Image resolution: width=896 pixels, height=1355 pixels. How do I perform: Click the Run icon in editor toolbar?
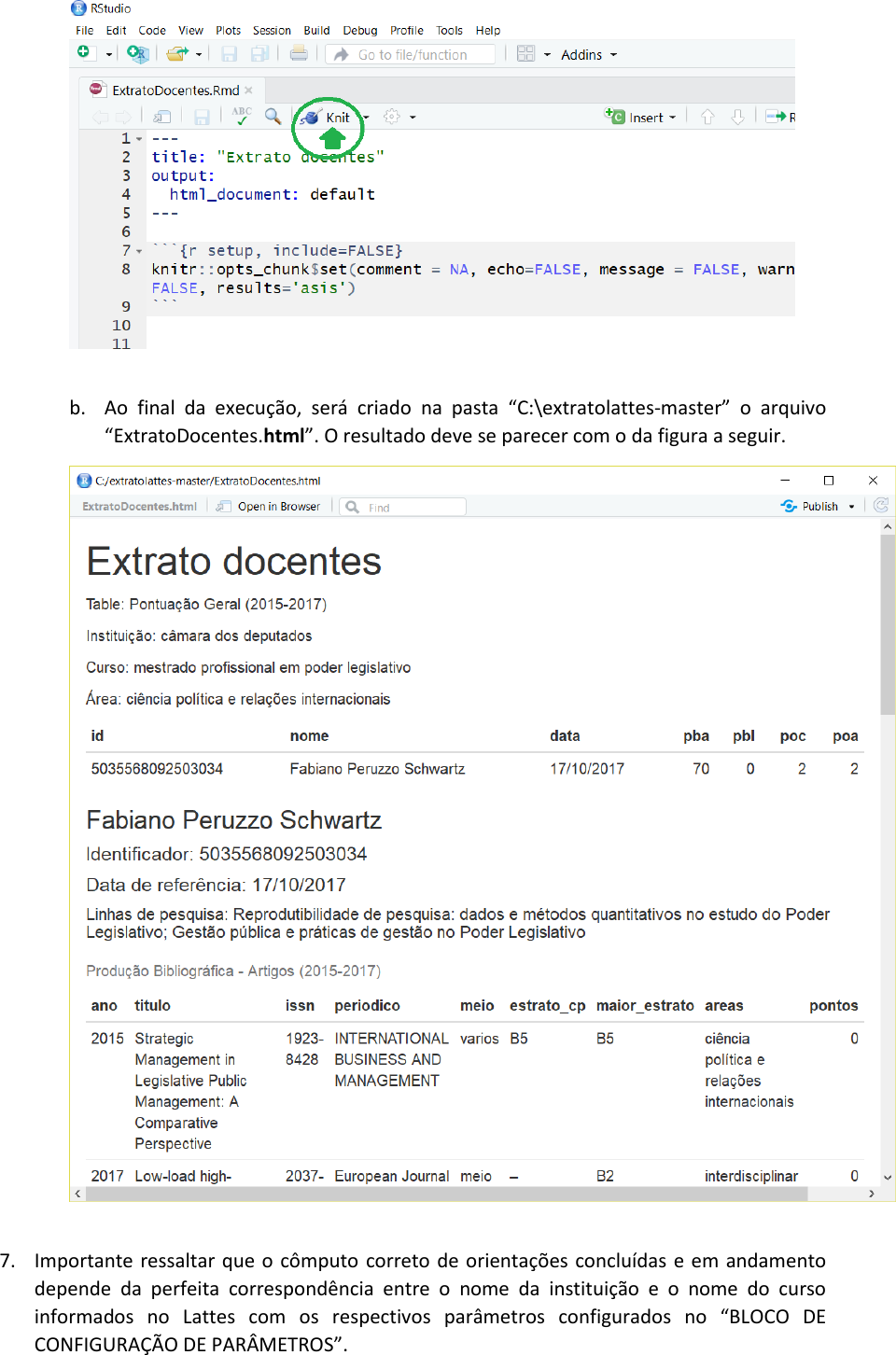776,117
